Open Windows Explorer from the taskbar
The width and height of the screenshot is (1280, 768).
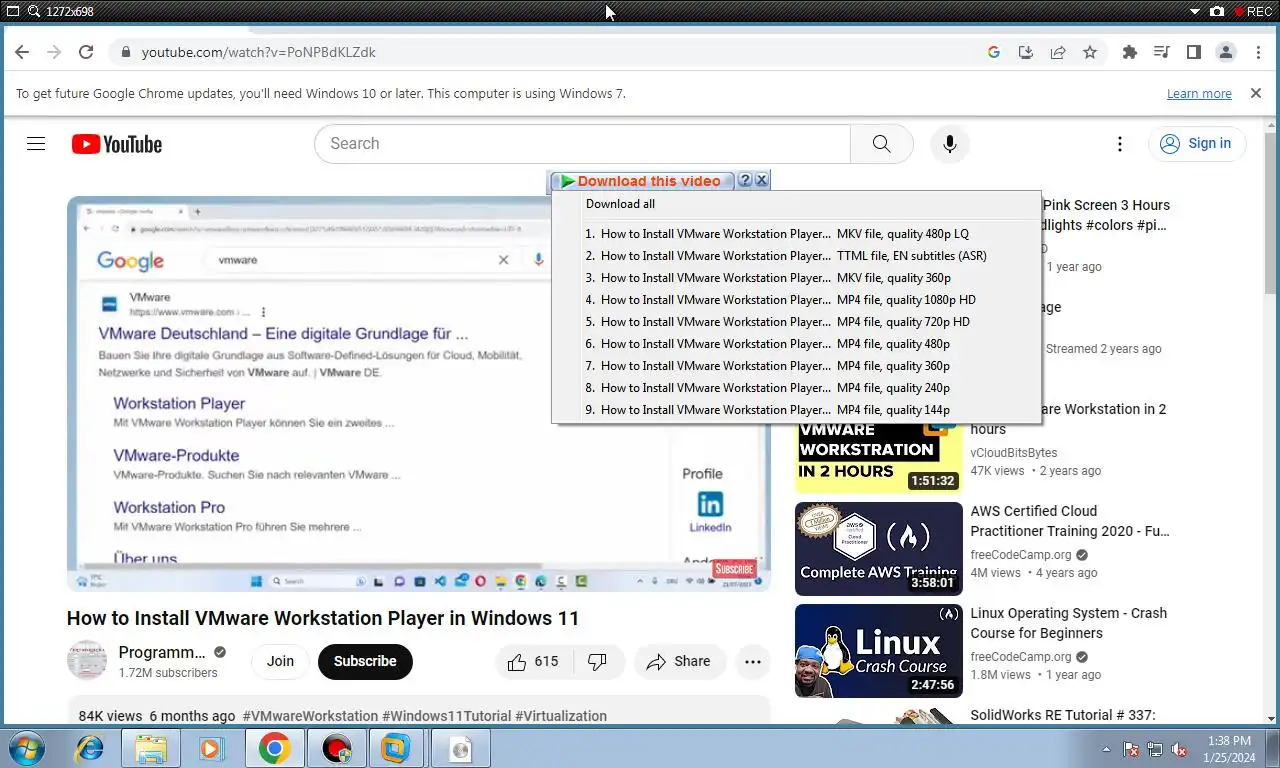tap(151, 748)
